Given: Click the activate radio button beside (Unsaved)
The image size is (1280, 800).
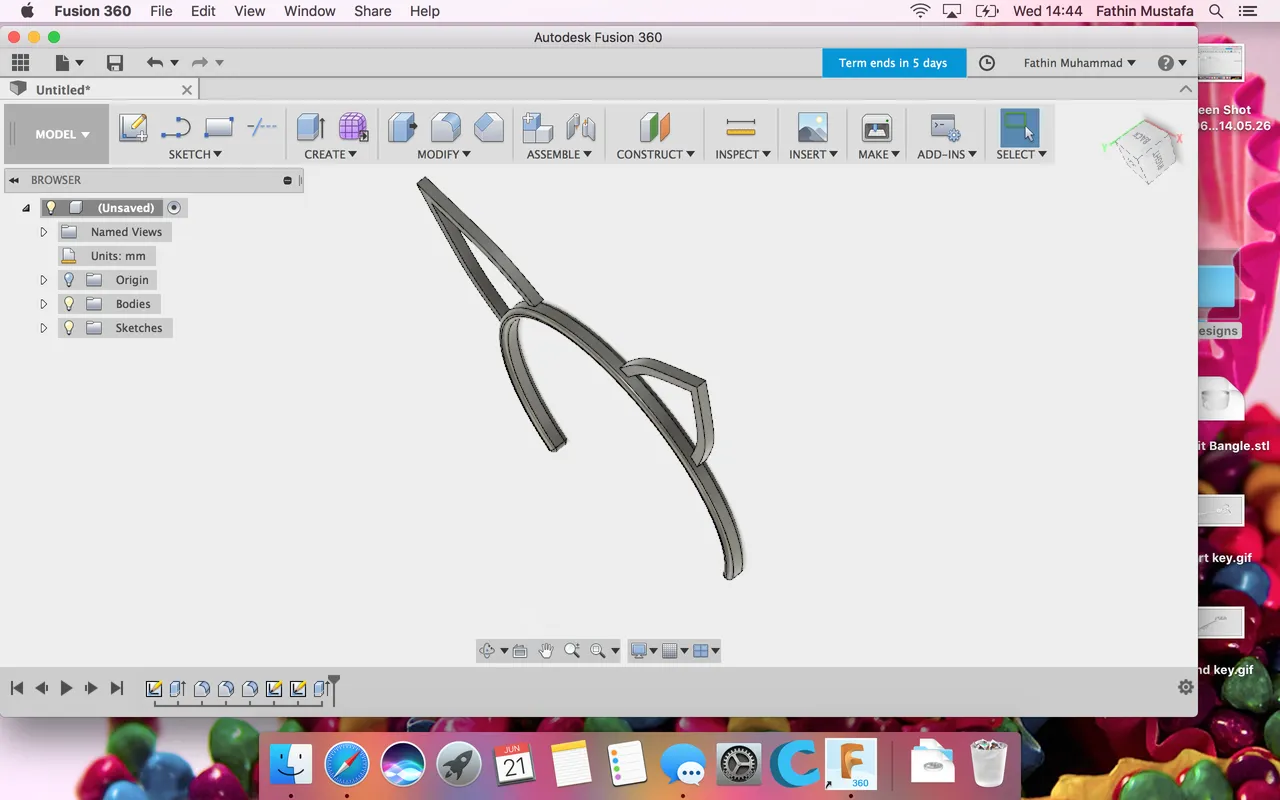Looking at the screenshot, I should coord(174,208).
